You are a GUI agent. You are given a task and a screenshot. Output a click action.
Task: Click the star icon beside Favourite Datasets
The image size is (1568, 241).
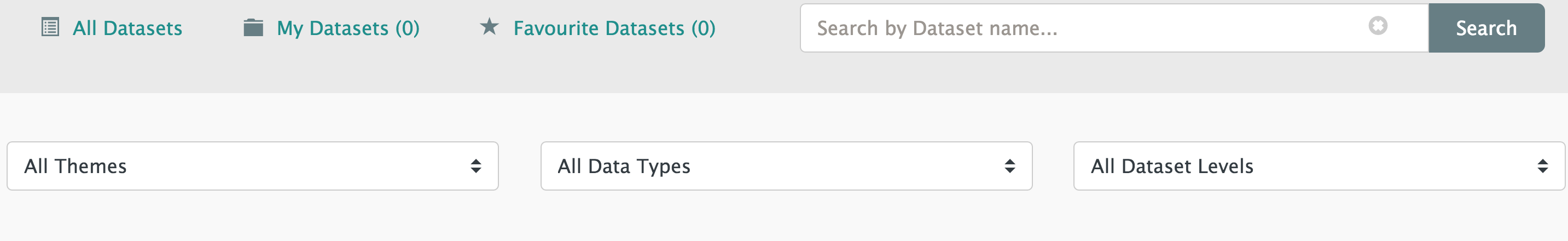[x=490, y=26]
